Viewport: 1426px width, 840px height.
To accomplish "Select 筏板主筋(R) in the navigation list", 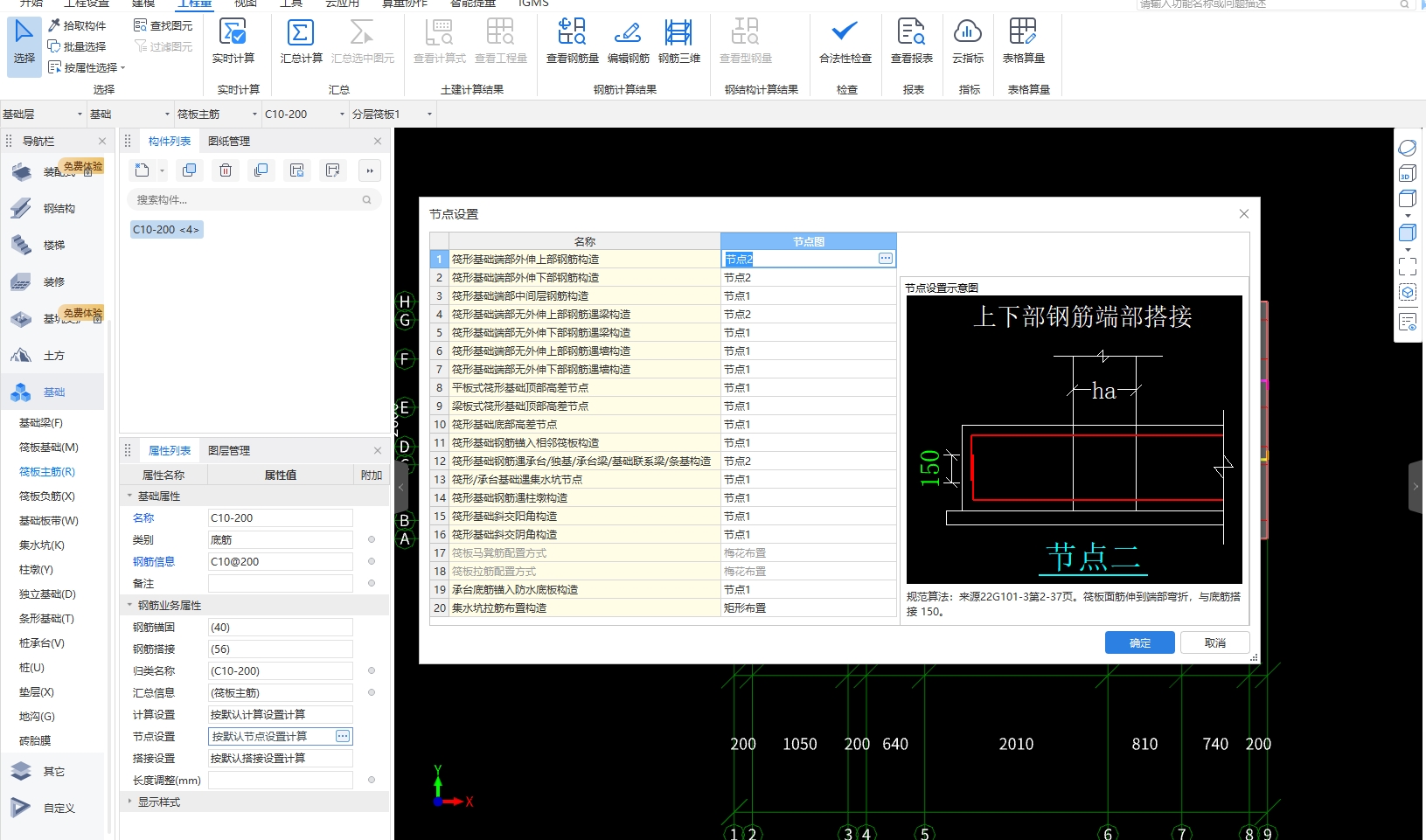I will pyautogui.click(x=47, y=471).
